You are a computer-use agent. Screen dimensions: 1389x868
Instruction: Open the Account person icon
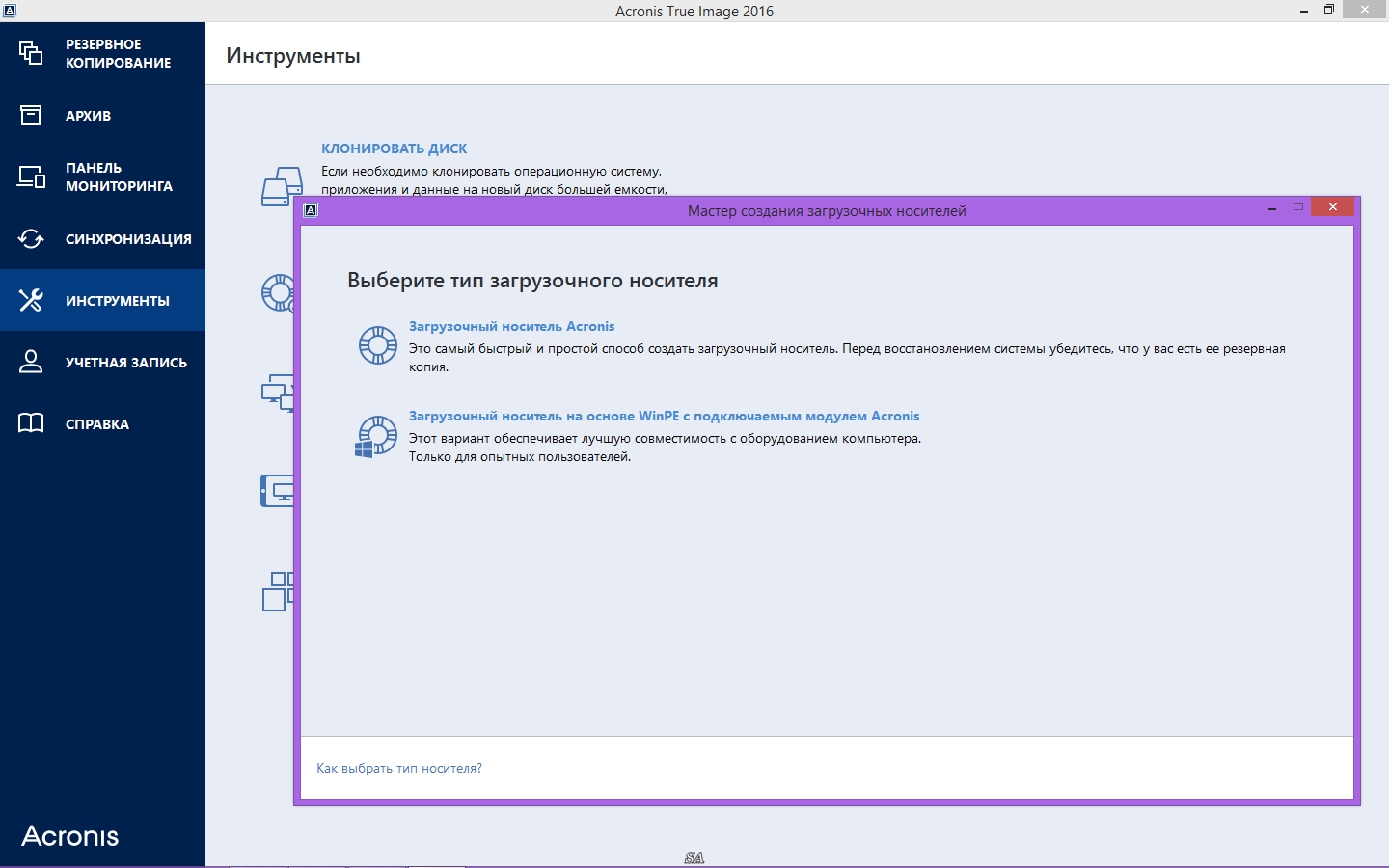tap(31, 362)
